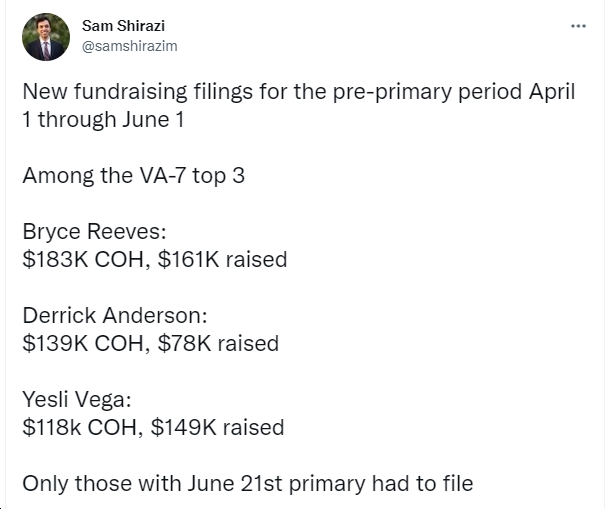
Task: Click the '1 through June 1' line
Action: click(103, 120)
